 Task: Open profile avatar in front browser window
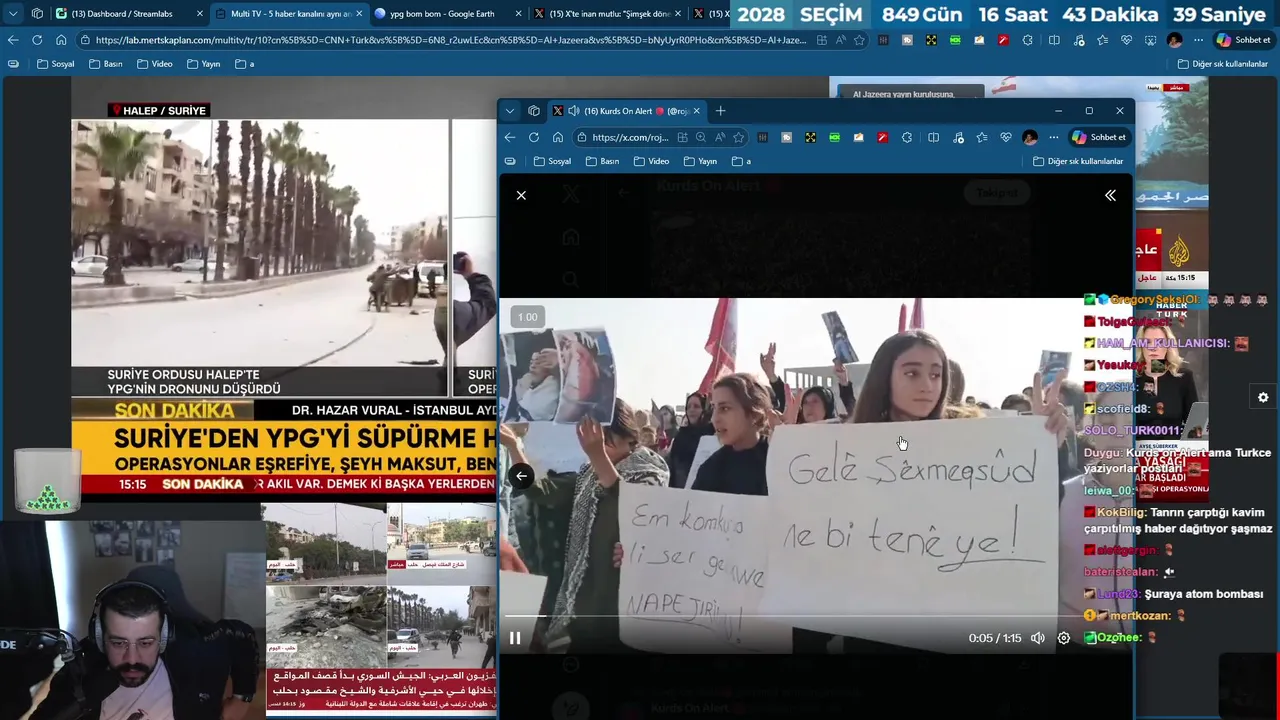coord(1030,137)
